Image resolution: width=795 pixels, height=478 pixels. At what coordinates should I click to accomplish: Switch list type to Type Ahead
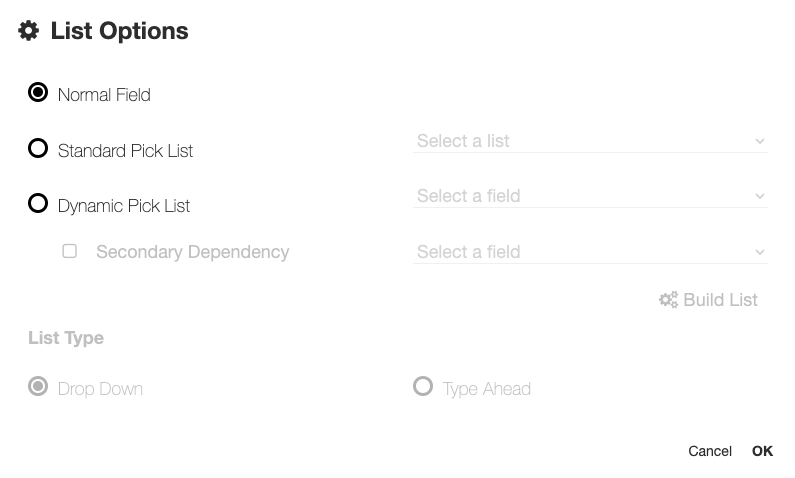pos(423,387)
